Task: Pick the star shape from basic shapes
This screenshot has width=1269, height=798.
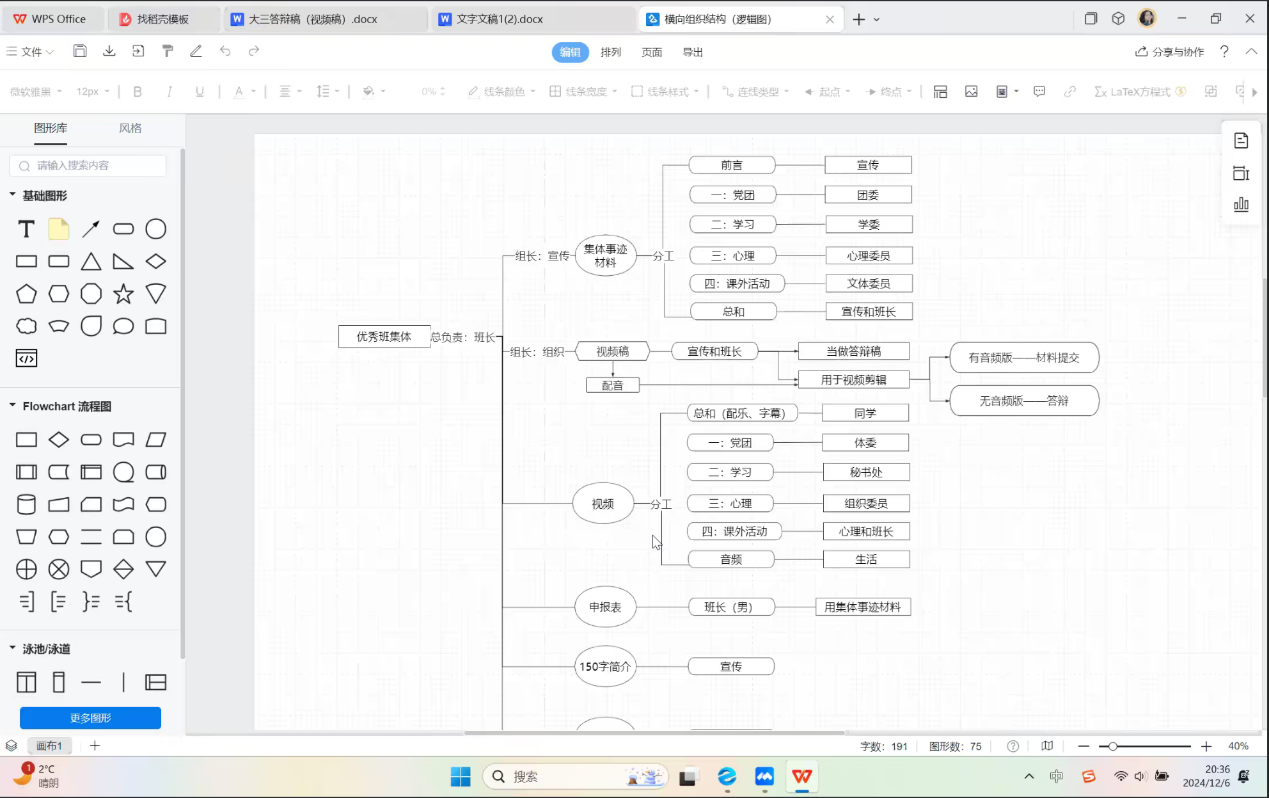Action: 123,294
